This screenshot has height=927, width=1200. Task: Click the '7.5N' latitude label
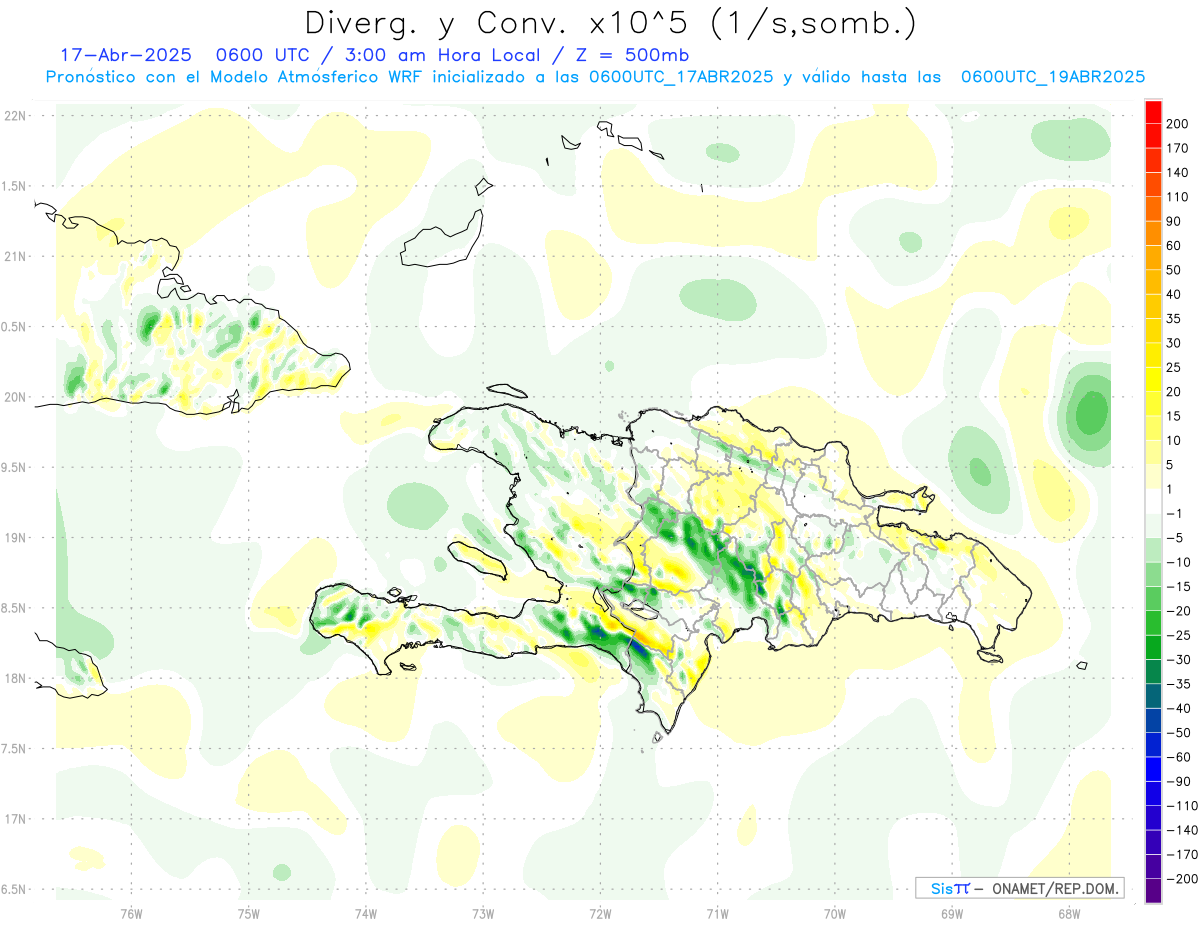click(15, 749)
